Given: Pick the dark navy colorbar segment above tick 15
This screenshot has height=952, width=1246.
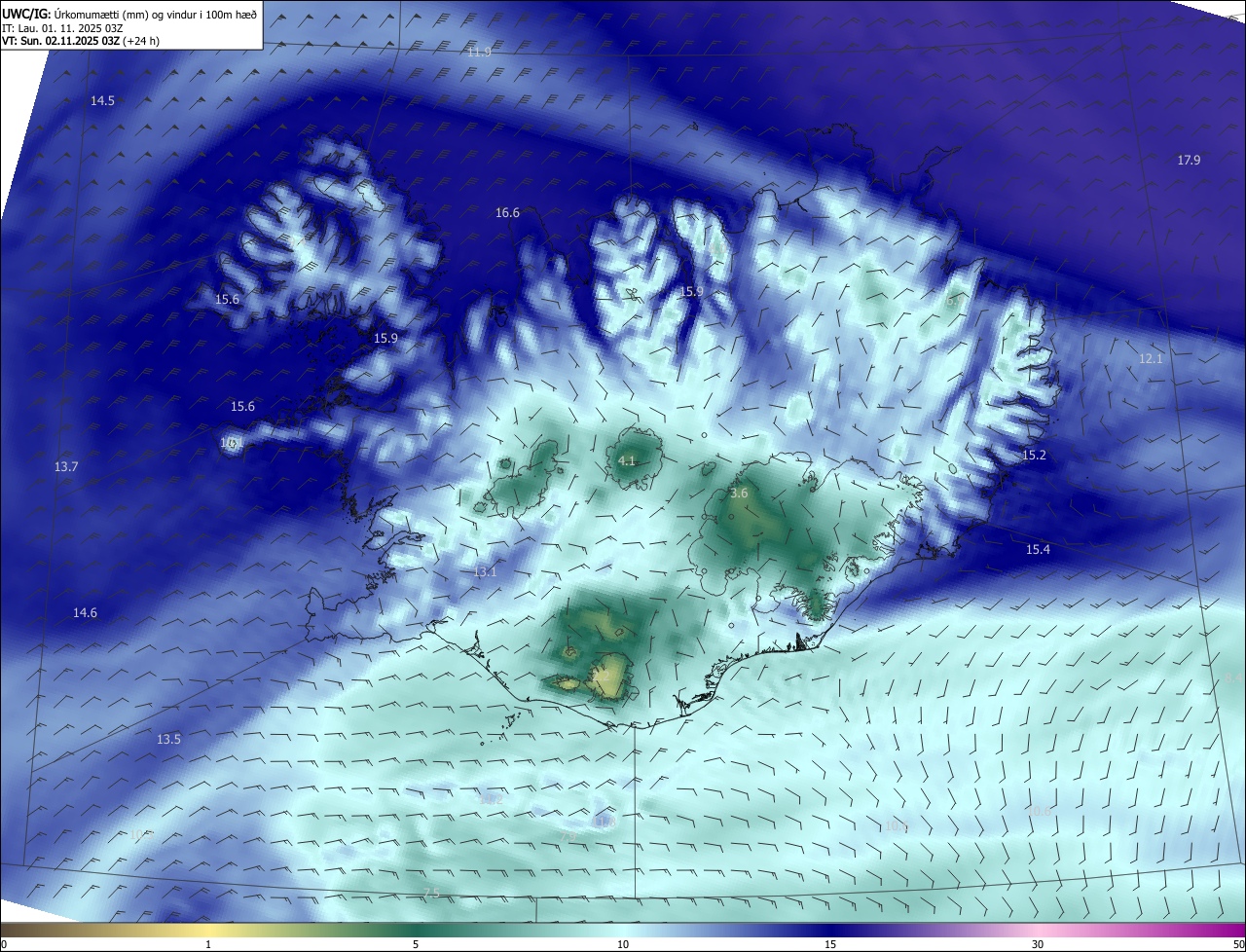Looking at the screenshot, I should (830, 931).
